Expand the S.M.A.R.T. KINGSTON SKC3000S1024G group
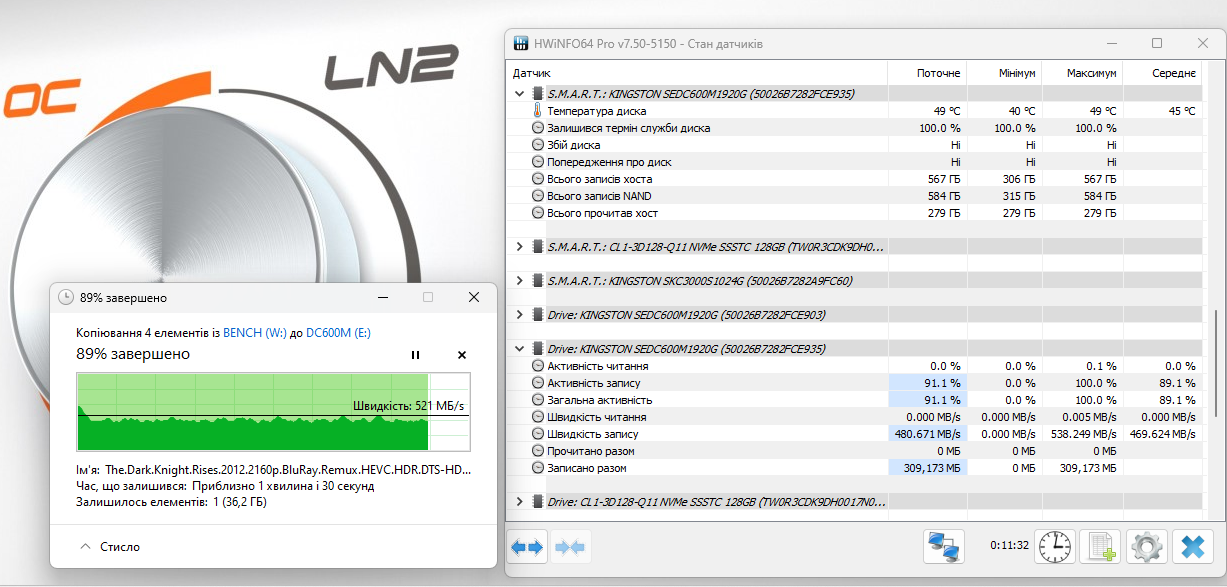 (519, 281)
